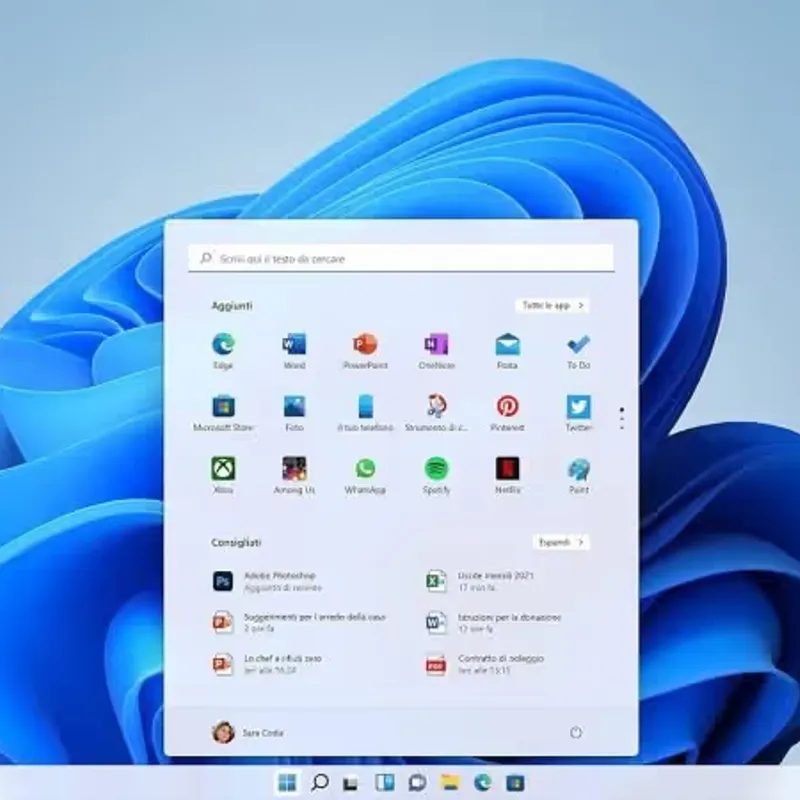Open Widgets from the taskbar
Viewport: 800px width, 800px height.
point(385,782)
